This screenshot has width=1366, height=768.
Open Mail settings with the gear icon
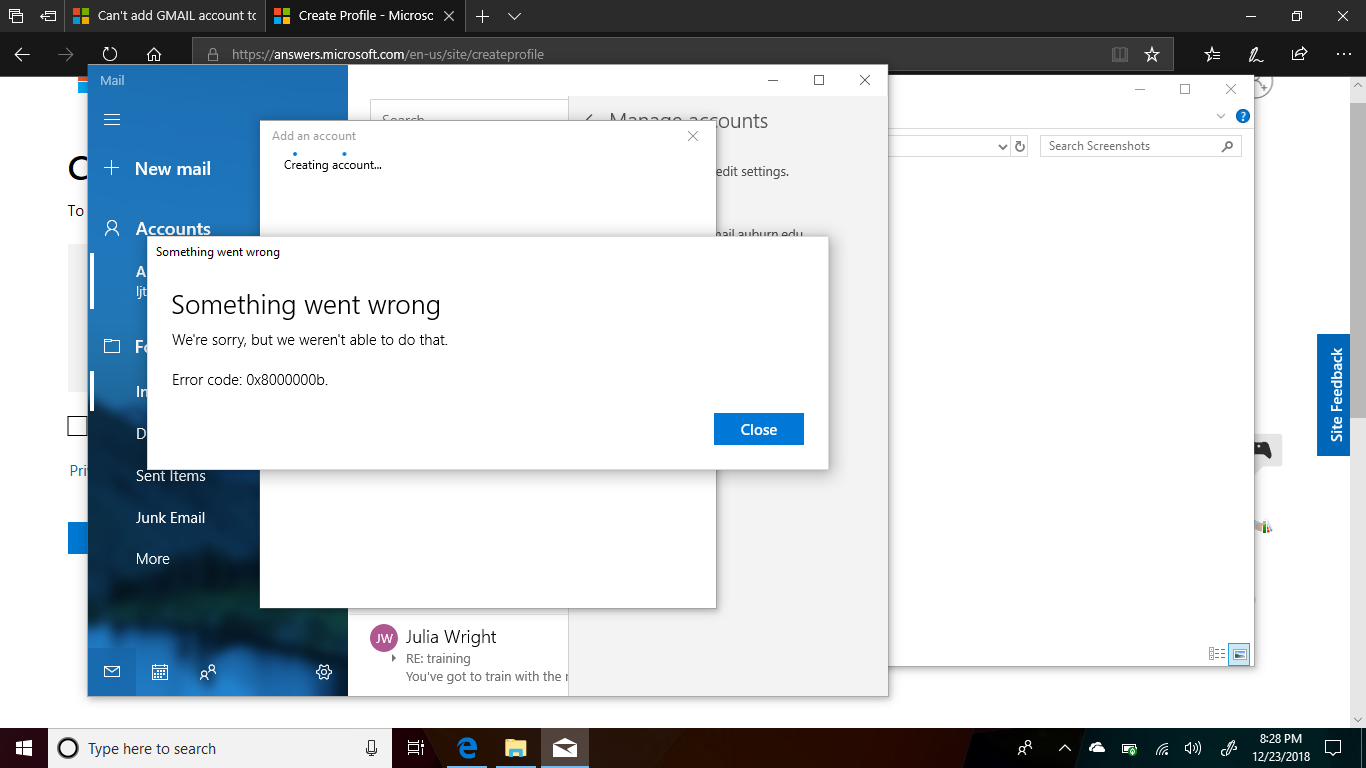point(323,672)
